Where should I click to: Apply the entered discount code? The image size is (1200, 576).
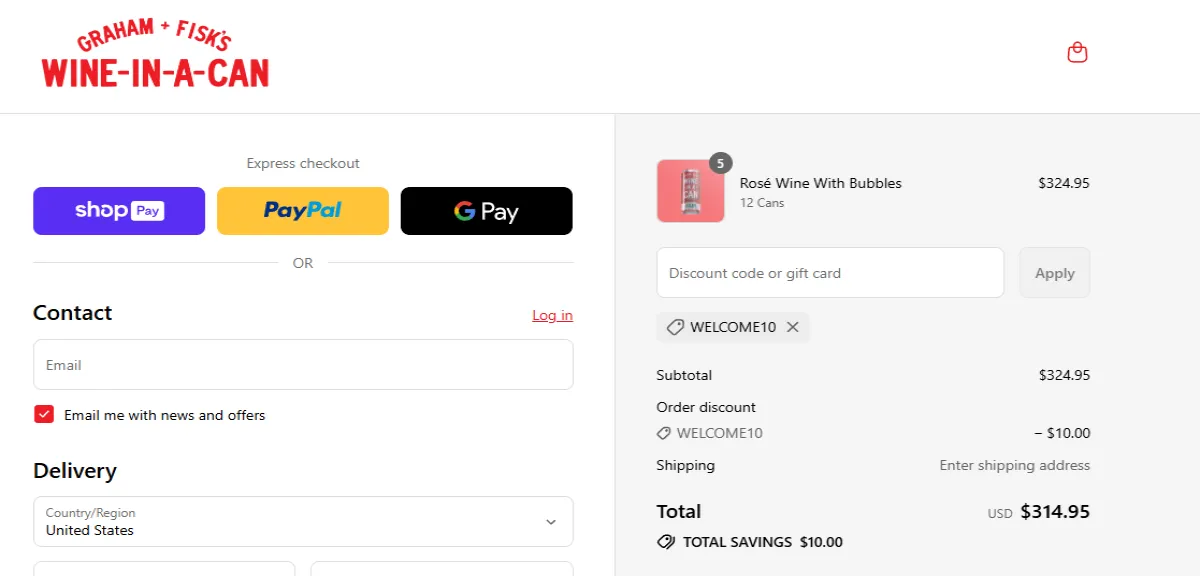tap(1054, 272)
